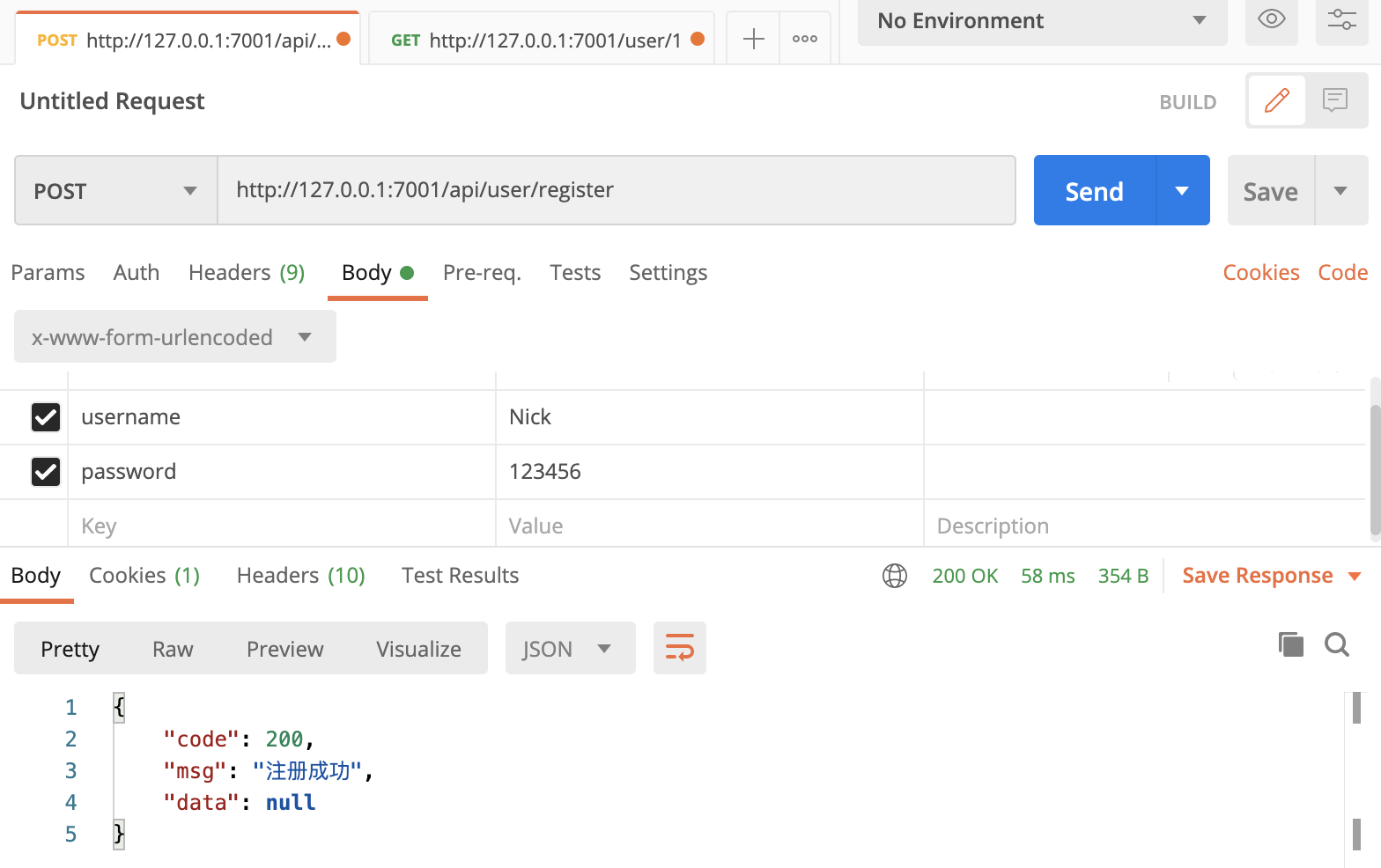Expand the Send button arrow options
Image resolution: width=1381 pixels, height=868 pixels.
[x=1182, y=190]
